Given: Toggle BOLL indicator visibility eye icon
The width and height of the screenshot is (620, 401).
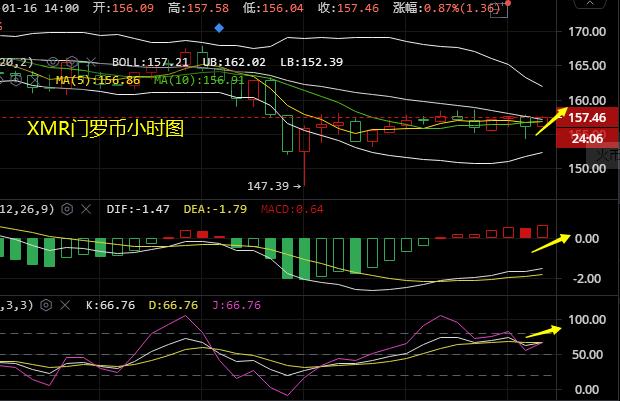Looking at the screenshot, I should click(x=53, y=62).
